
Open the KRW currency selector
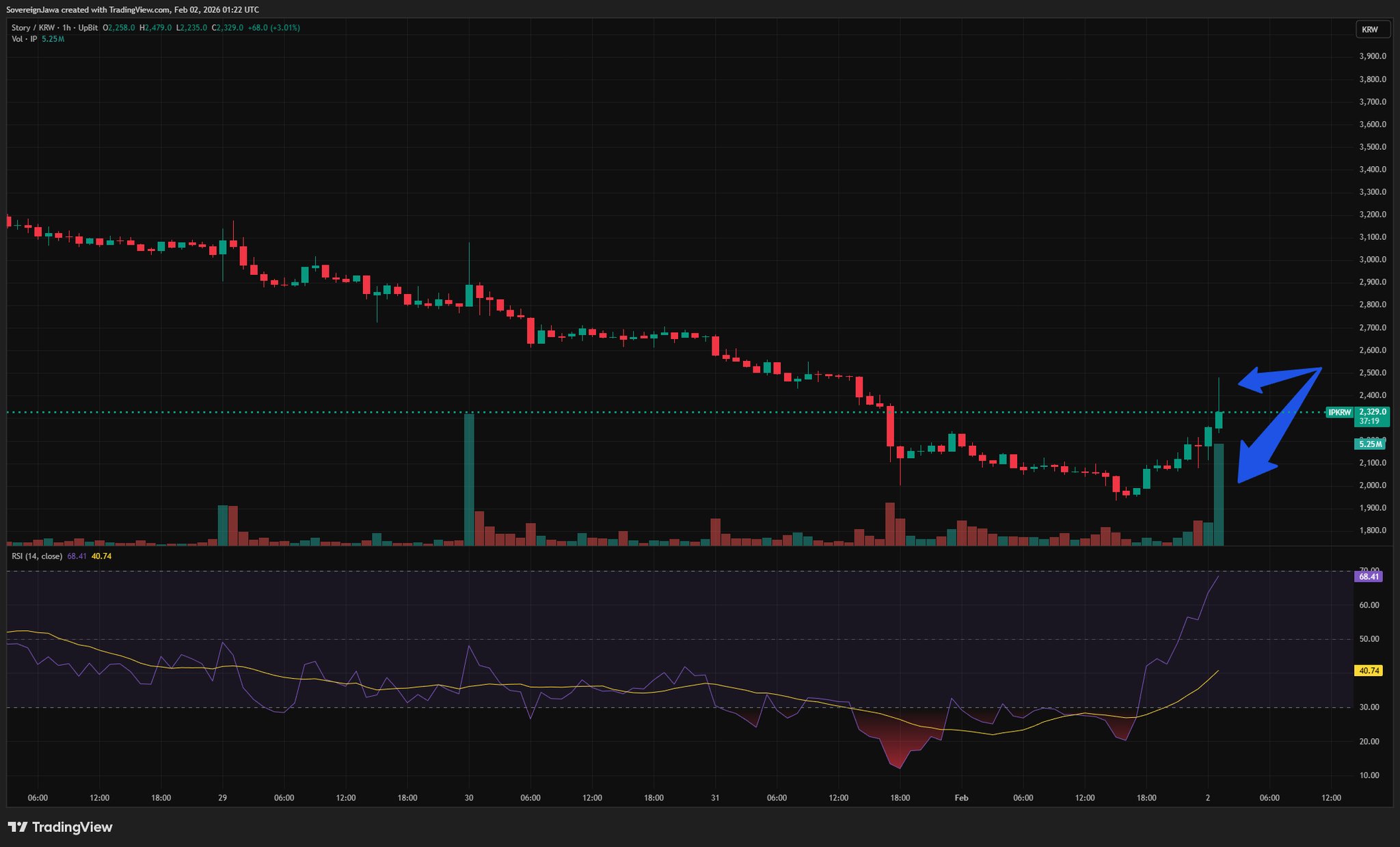(x=1372, y=29)
